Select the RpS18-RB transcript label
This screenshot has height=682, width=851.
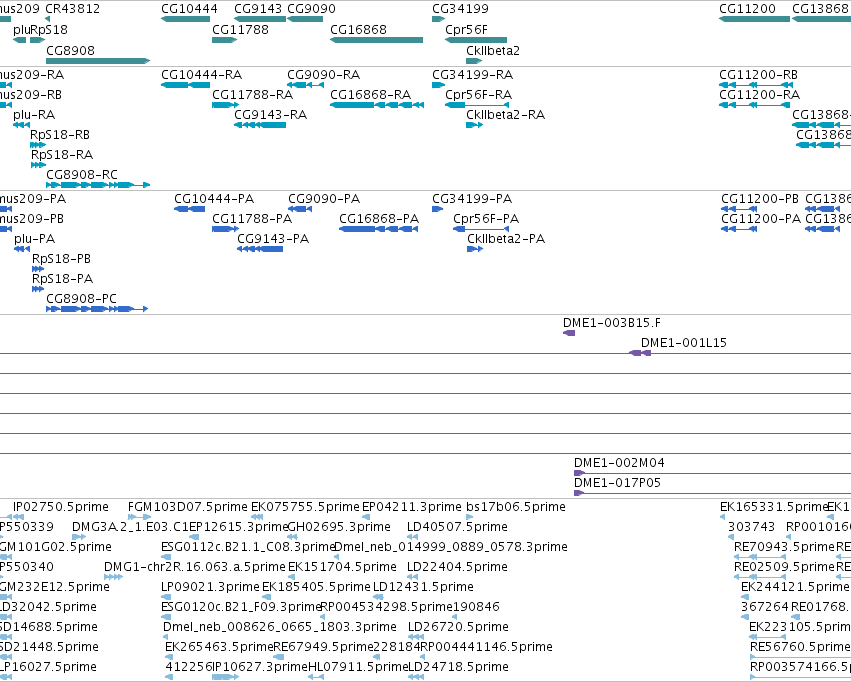pyautogui.click(x=60, y=135)
